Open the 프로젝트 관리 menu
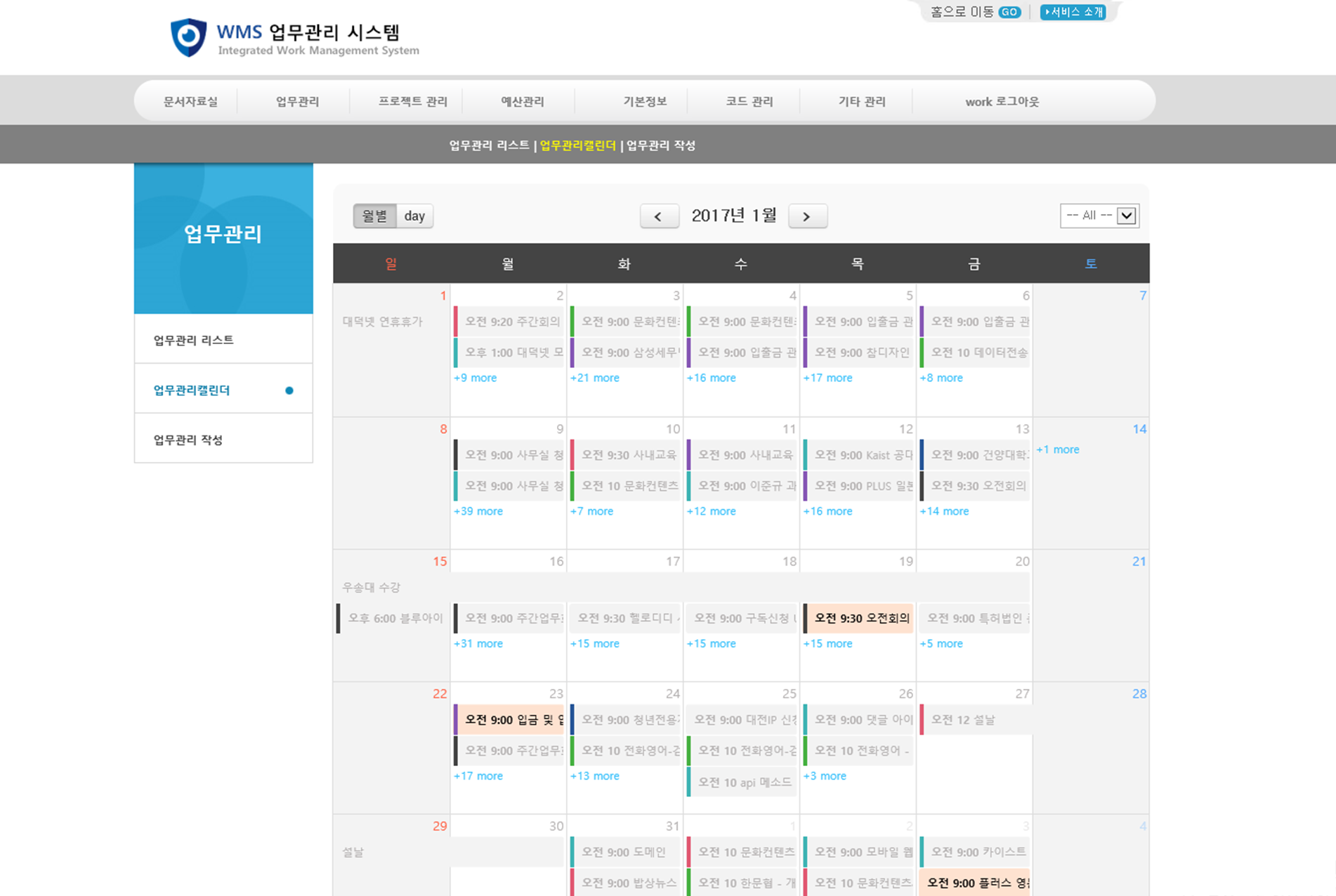This screenshot has width=1336, height=896. tap(412, 102)
